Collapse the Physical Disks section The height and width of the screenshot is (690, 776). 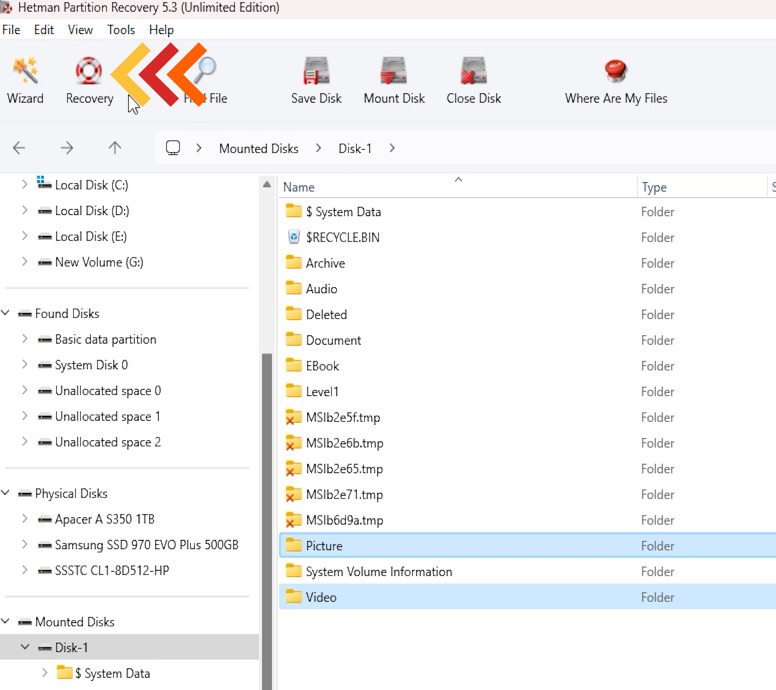click(5, 493)
